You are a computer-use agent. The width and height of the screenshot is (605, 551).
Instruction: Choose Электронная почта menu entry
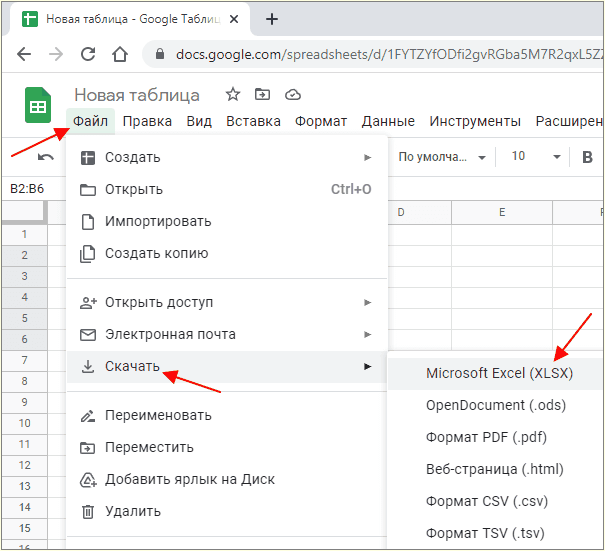[227, 335]
